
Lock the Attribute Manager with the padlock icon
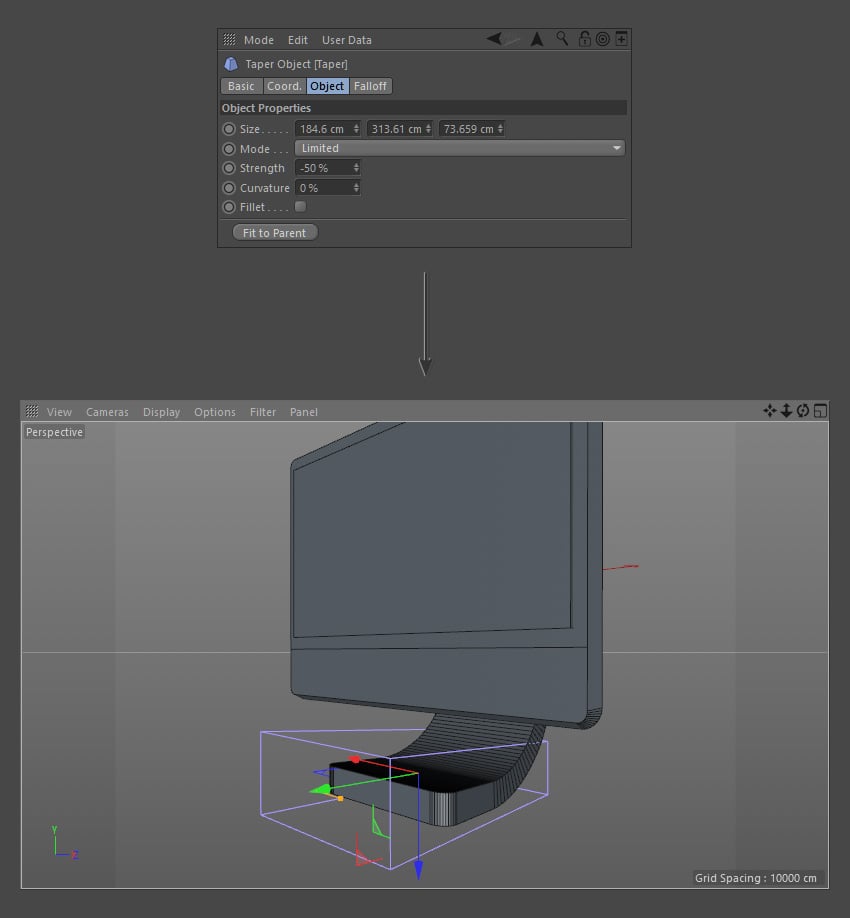click(584, 38)
